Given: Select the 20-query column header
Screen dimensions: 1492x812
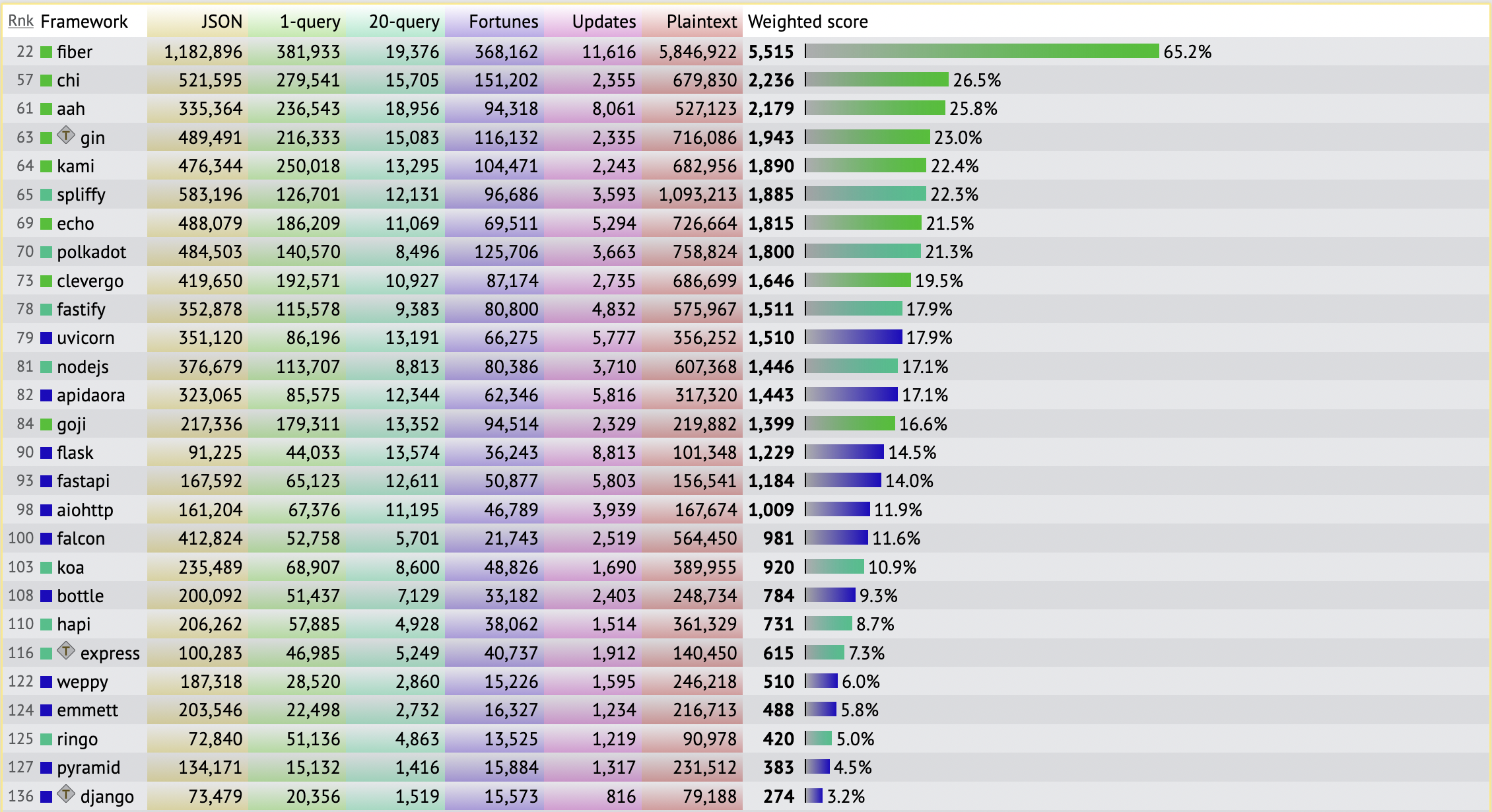Looking at the screenshot, I should tap(404, 22).
